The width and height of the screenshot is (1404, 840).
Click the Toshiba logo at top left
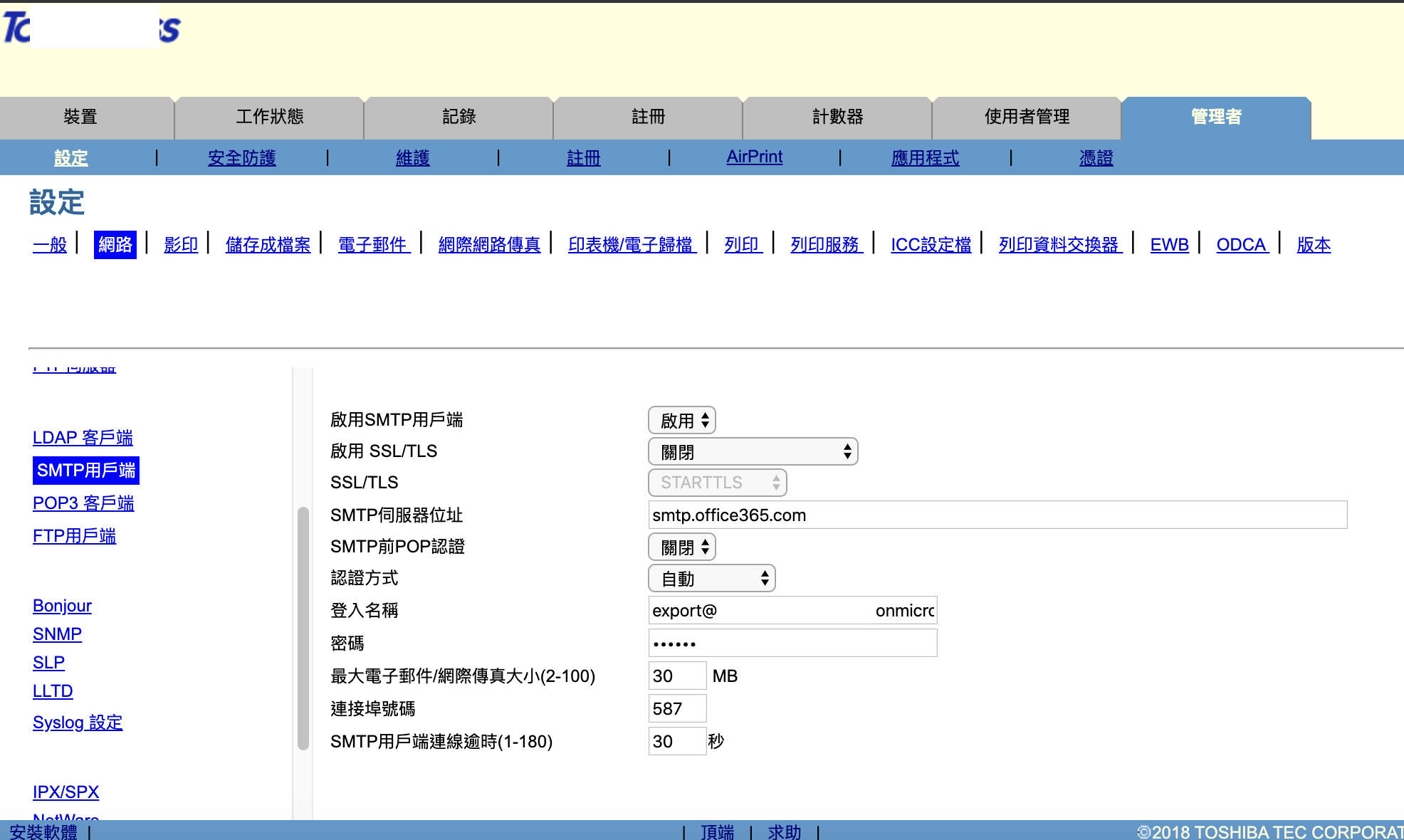point(91,28)
